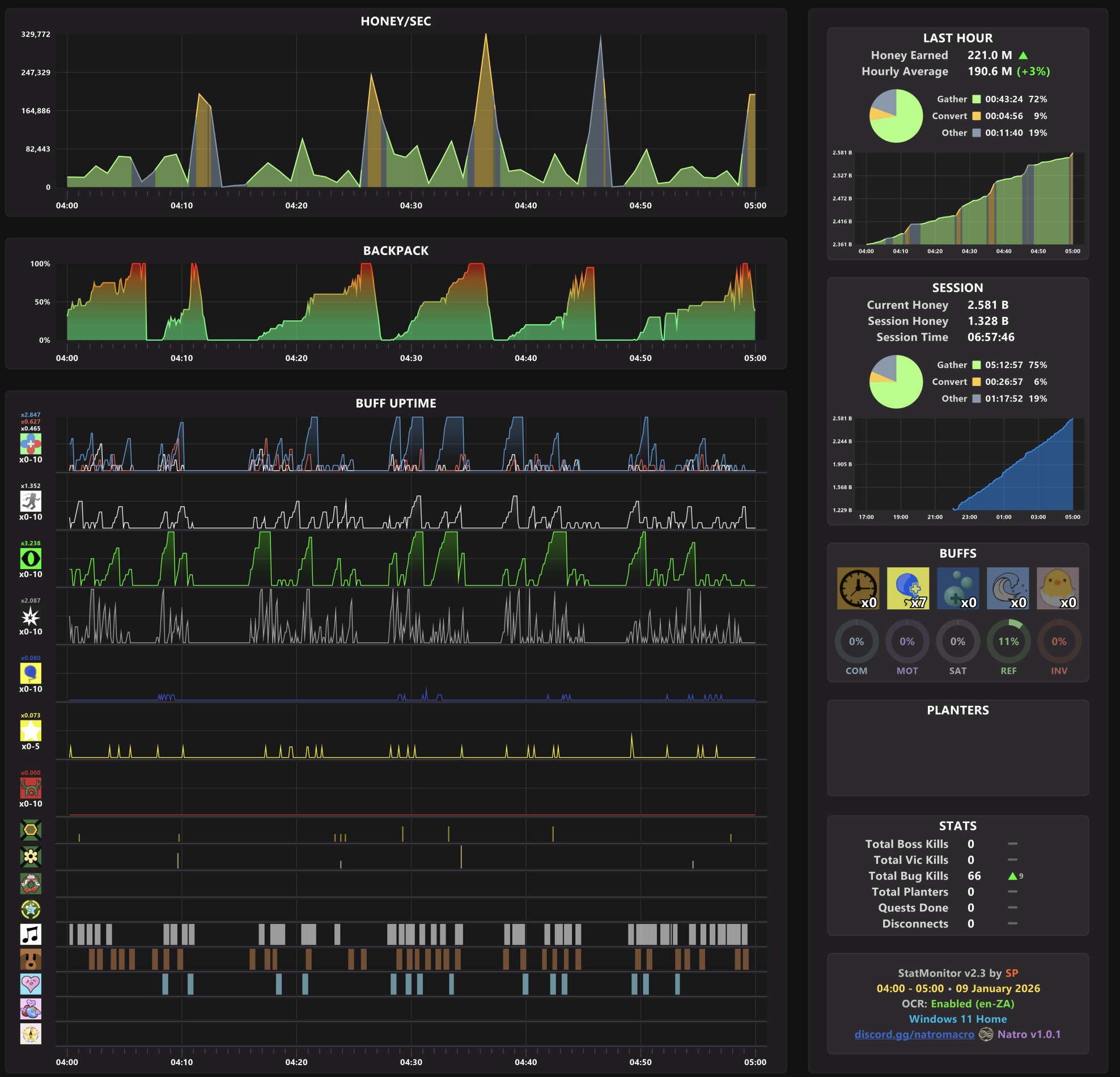Click the INV 0% circular gauge

coord(1058,642)
